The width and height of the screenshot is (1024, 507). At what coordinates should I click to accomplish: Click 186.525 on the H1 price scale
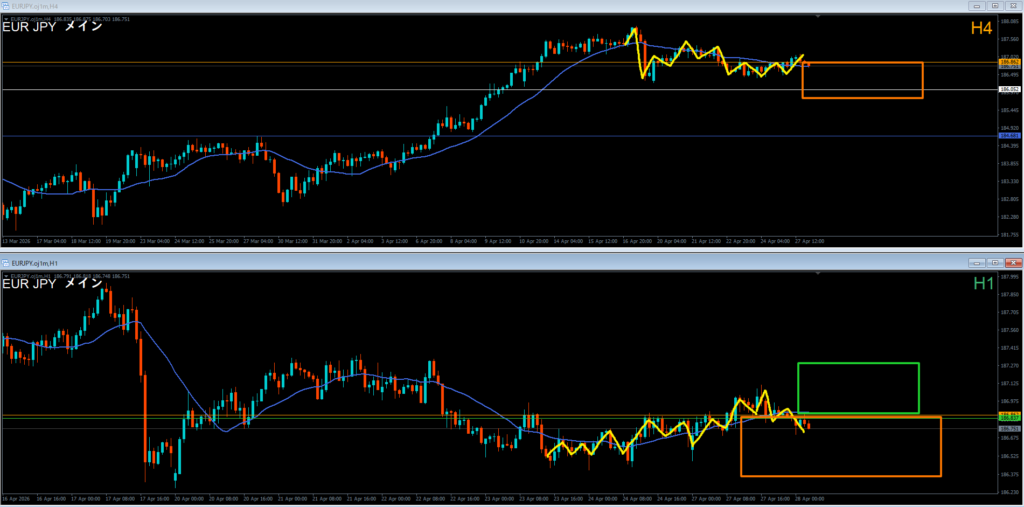[1010, 456]
